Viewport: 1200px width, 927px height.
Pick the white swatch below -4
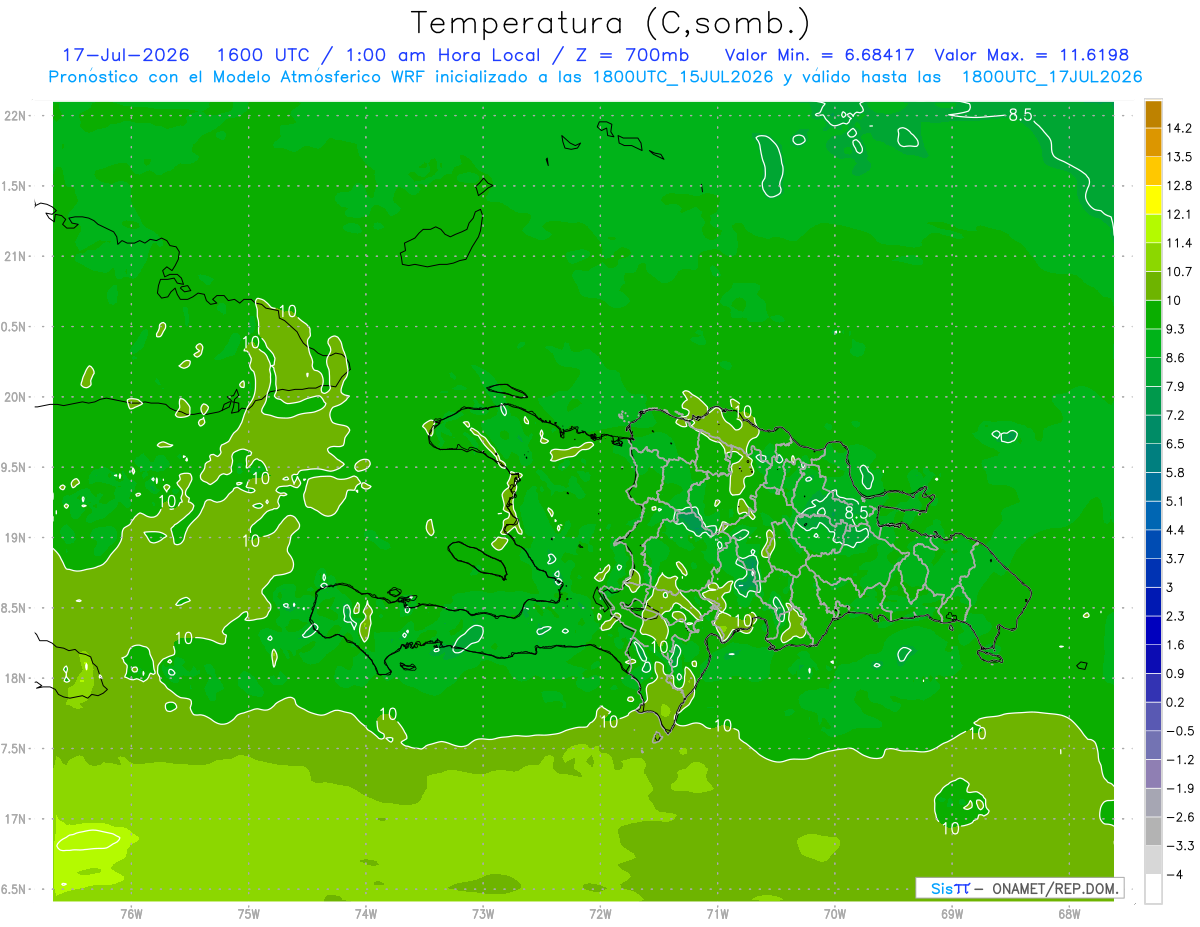(1153, 889)
